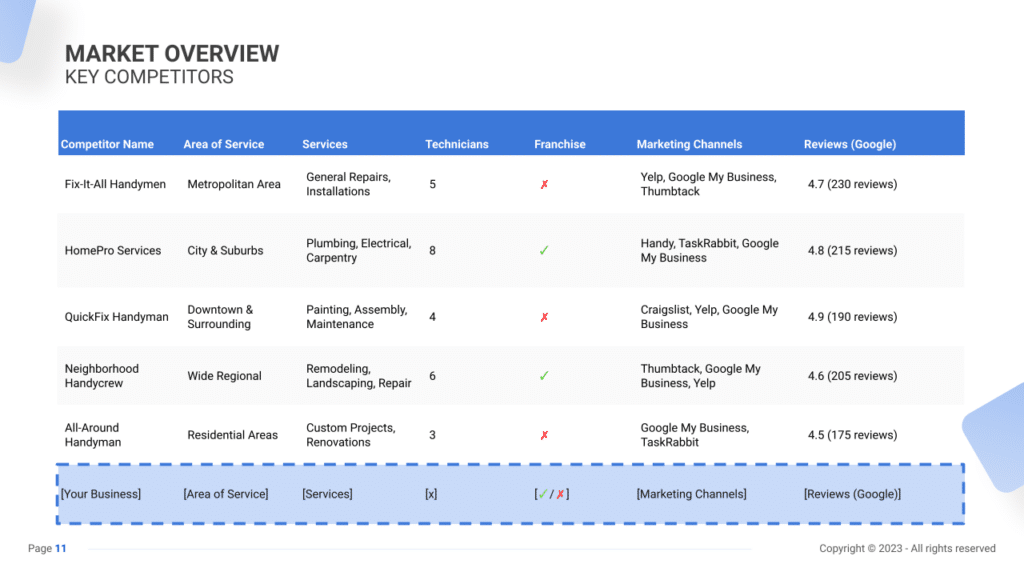Select the Competitor Name column header
The width and height of the screenshot is (1024, 576).
[107, 144]
